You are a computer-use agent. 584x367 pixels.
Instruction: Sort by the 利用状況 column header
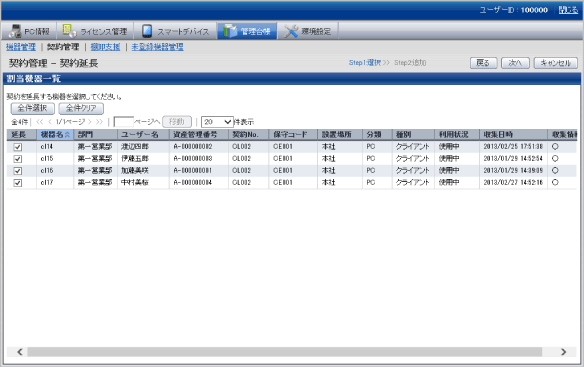point(457,135)
